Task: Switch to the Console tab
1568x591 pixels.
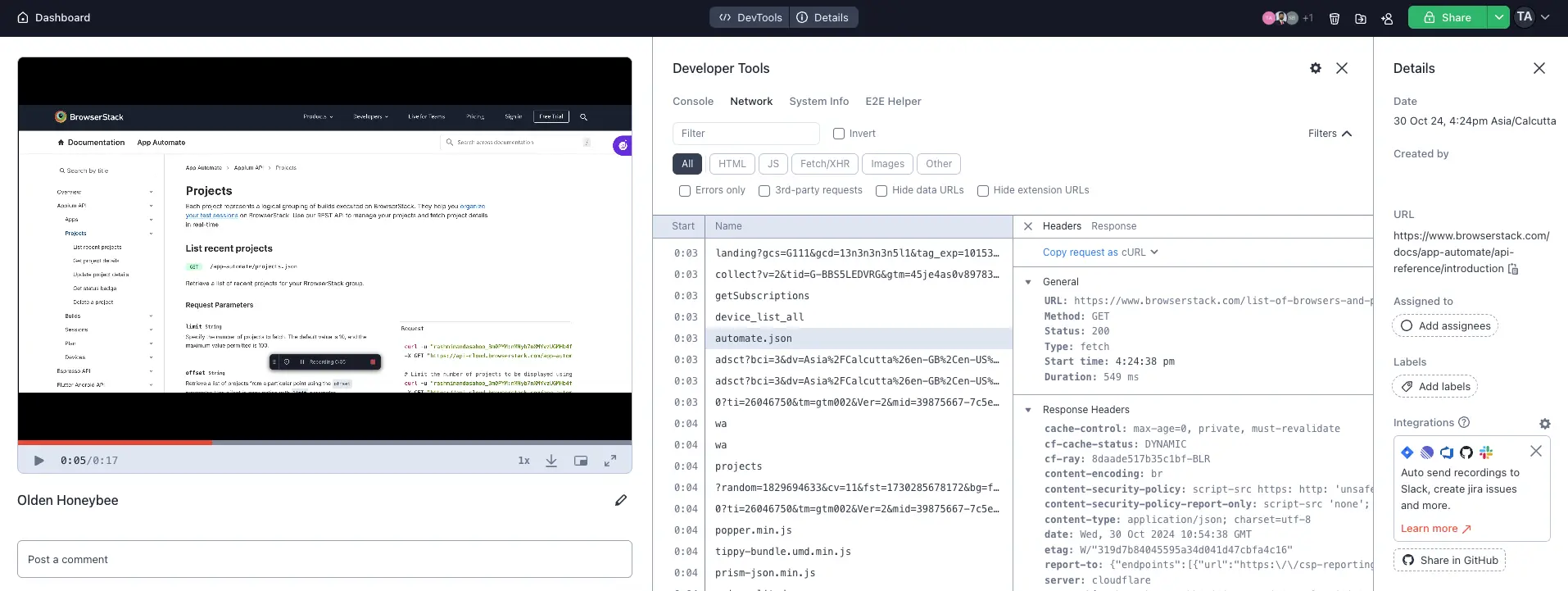Action: pos(693,102)
